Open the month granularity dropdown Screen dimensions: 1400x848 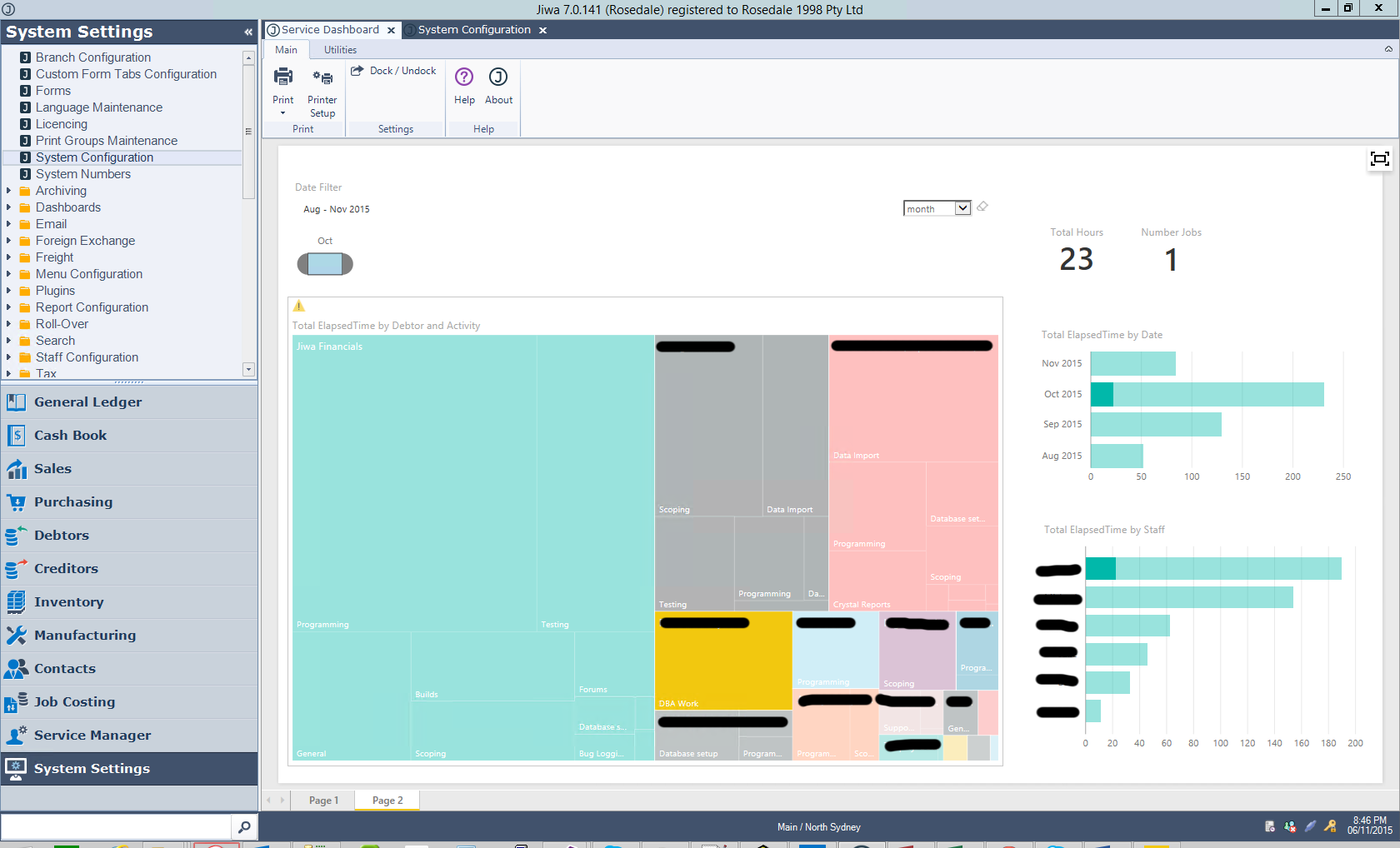pos(962,208)
